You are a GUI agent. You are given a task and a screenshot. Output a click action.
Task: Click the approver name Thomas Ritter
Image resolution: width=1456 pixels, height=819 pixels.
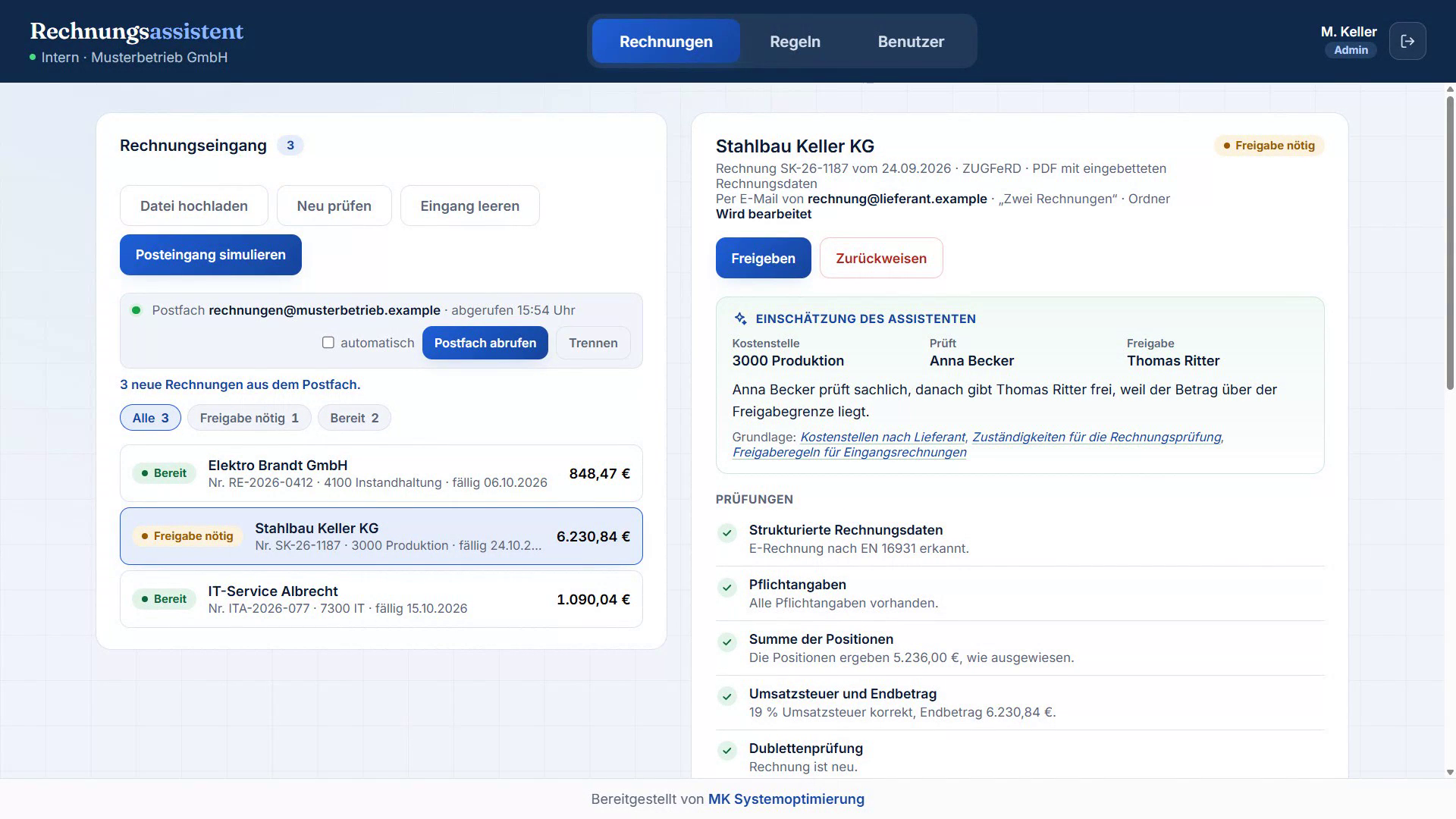(1173, 361)
